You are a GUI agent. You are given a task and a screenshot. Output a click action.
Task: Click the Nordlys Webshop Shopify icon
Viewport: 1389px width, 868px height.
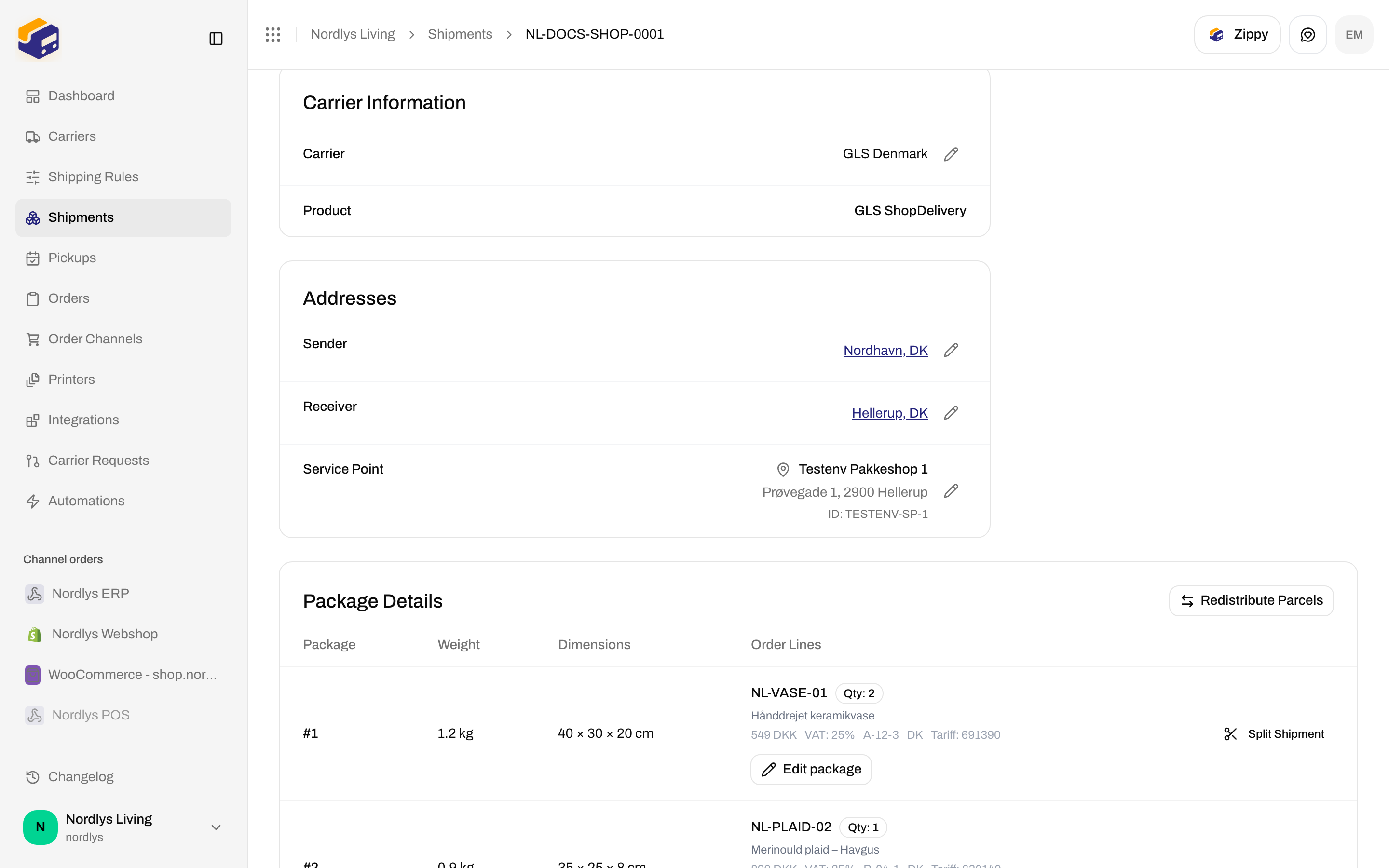pos(34,634)
